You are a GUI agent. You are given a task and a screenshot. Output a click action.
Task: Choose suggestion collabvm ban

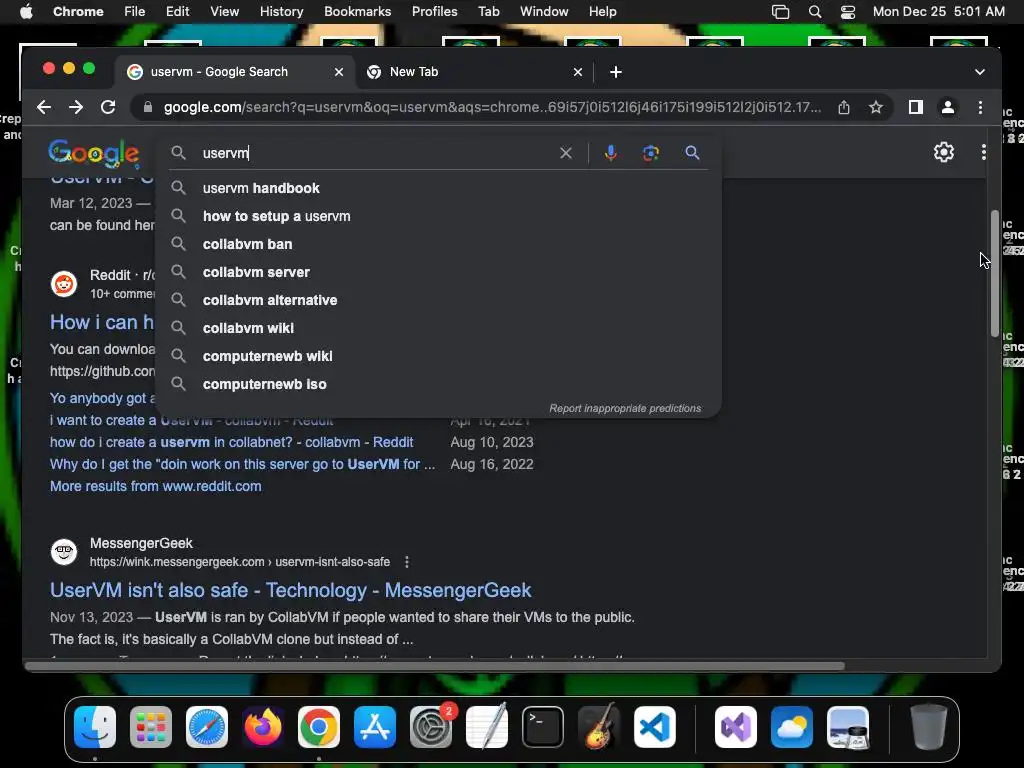[438, 244]
